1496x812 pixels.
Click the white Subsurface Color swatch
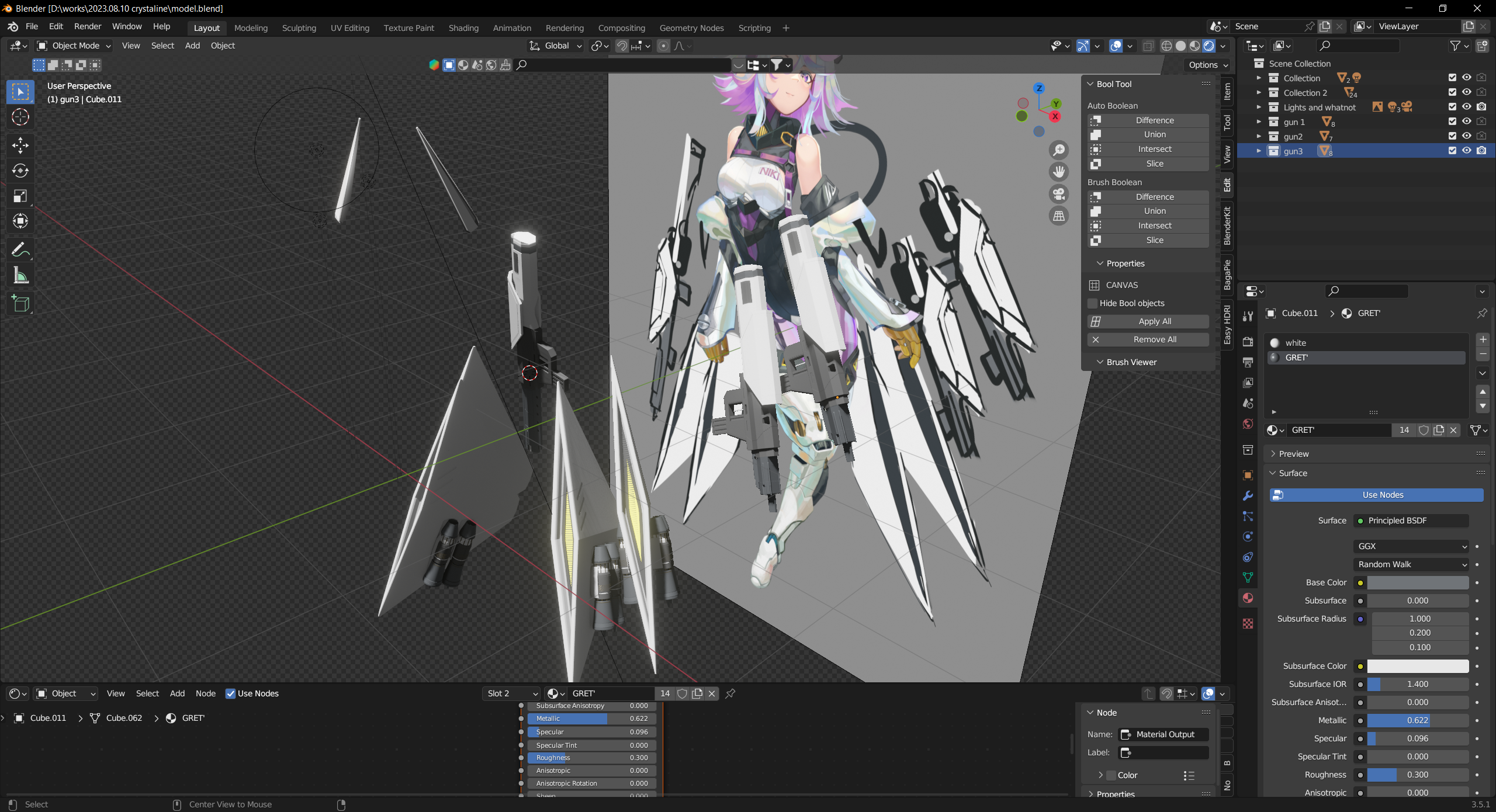pyautogui.click(x=1418, y=666)
